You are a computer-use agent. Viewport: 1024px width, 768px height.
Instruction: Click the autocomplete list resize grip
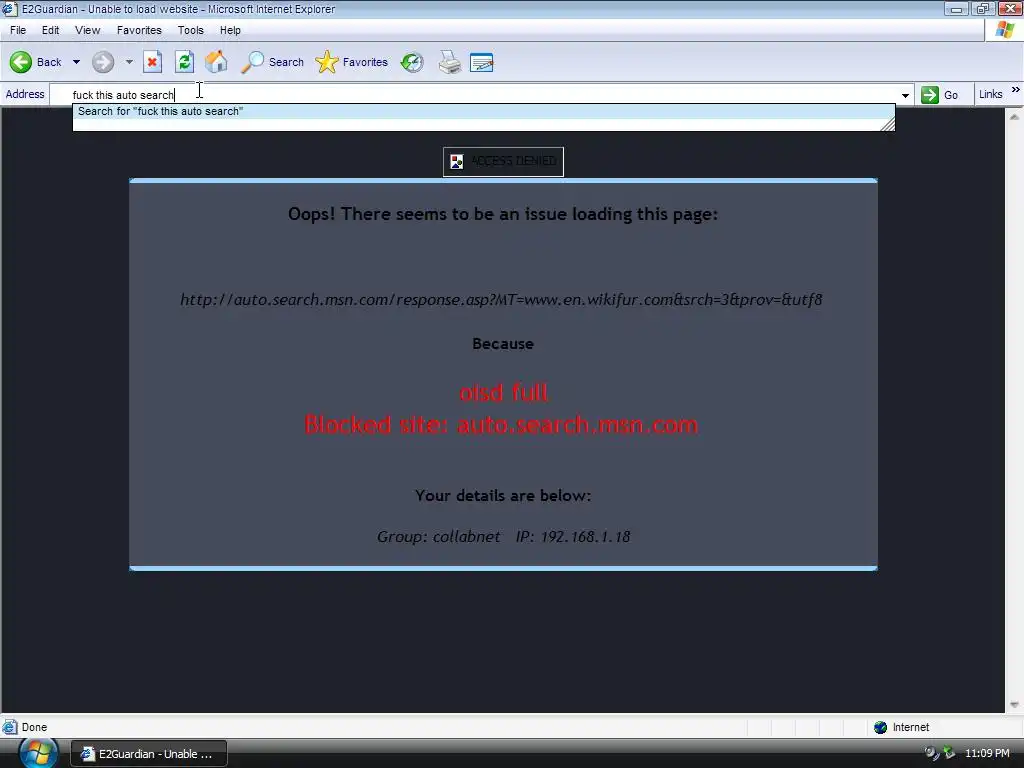pyautogui.click(x=888, y=124)
